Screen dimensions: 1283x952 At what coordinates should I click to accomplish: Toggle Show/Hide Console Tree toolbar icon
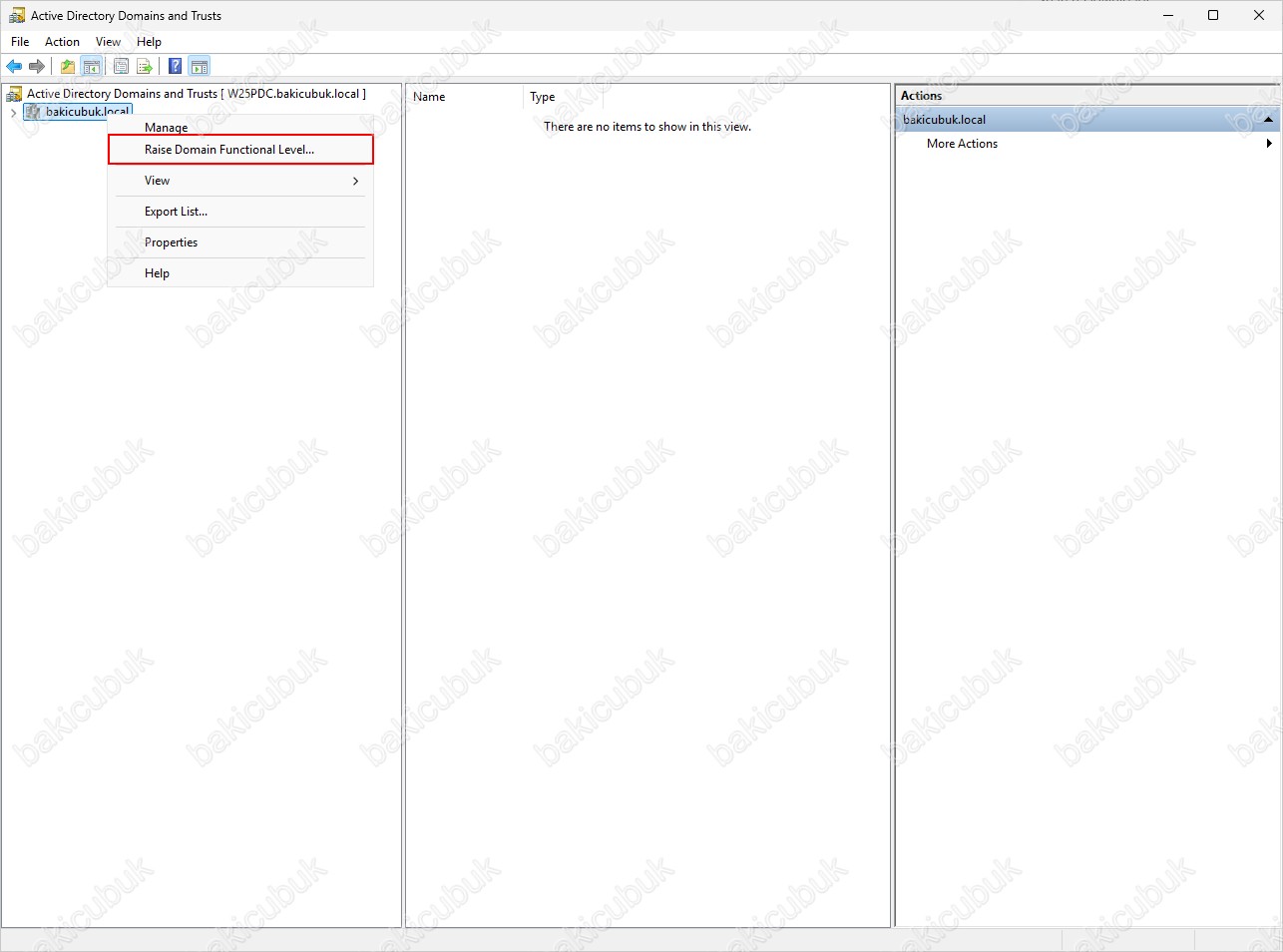tap(92, 67)
